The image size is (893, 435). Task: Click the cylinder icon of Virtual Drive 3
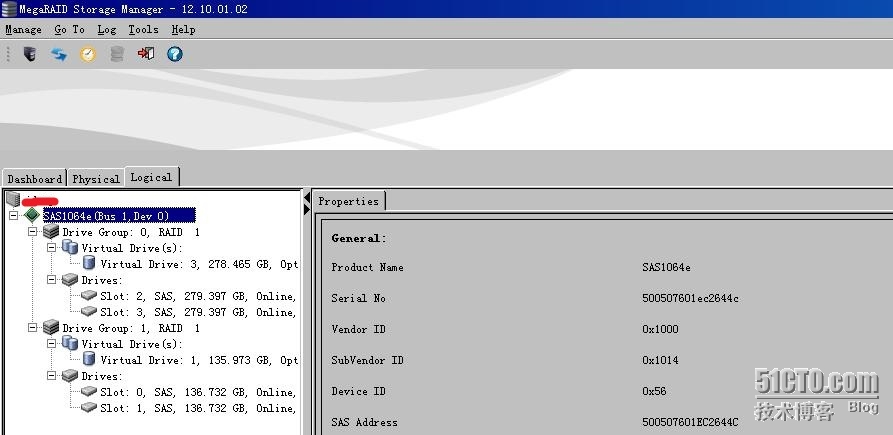[89, 262]
